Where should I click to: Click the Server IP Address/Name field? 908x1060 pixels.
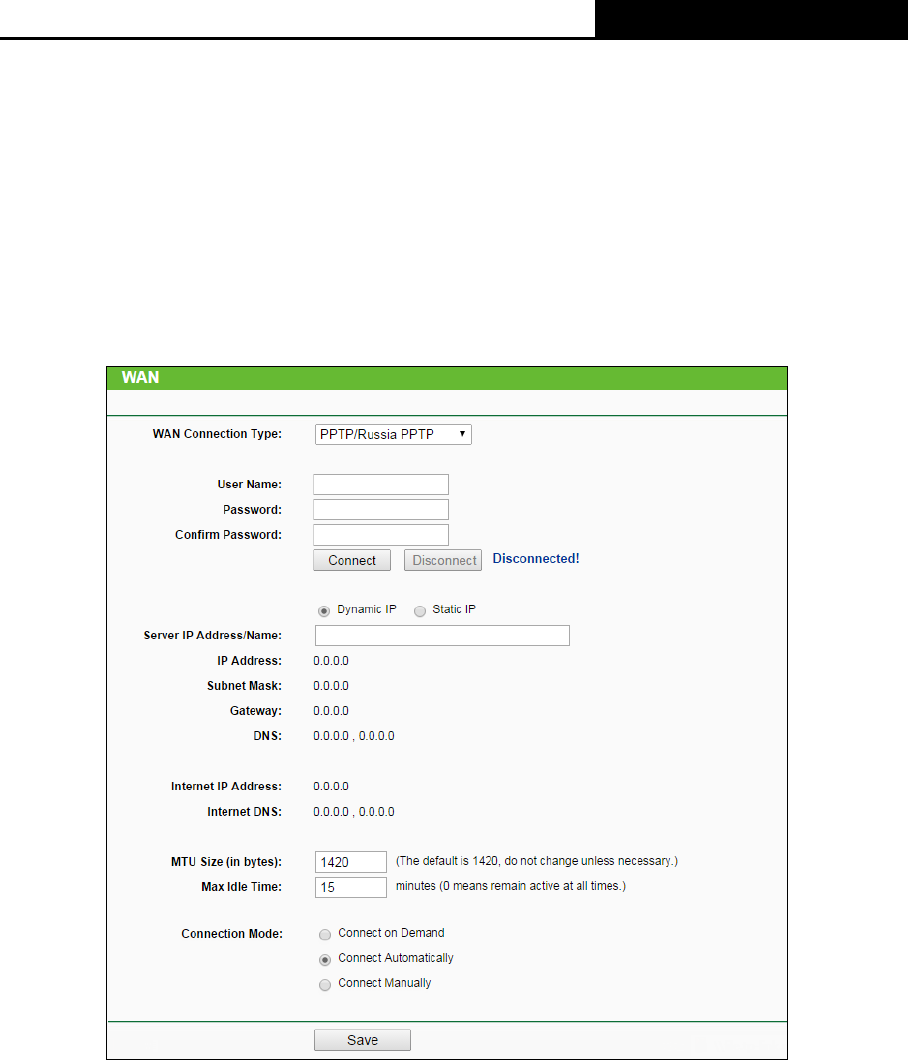coord(442,635)
